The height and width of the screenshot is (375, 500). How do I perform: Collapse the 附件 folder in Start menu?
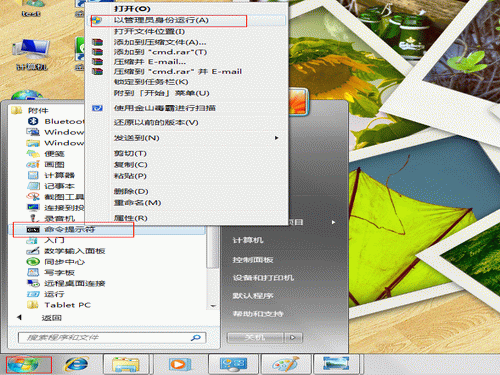coord(30,110)
